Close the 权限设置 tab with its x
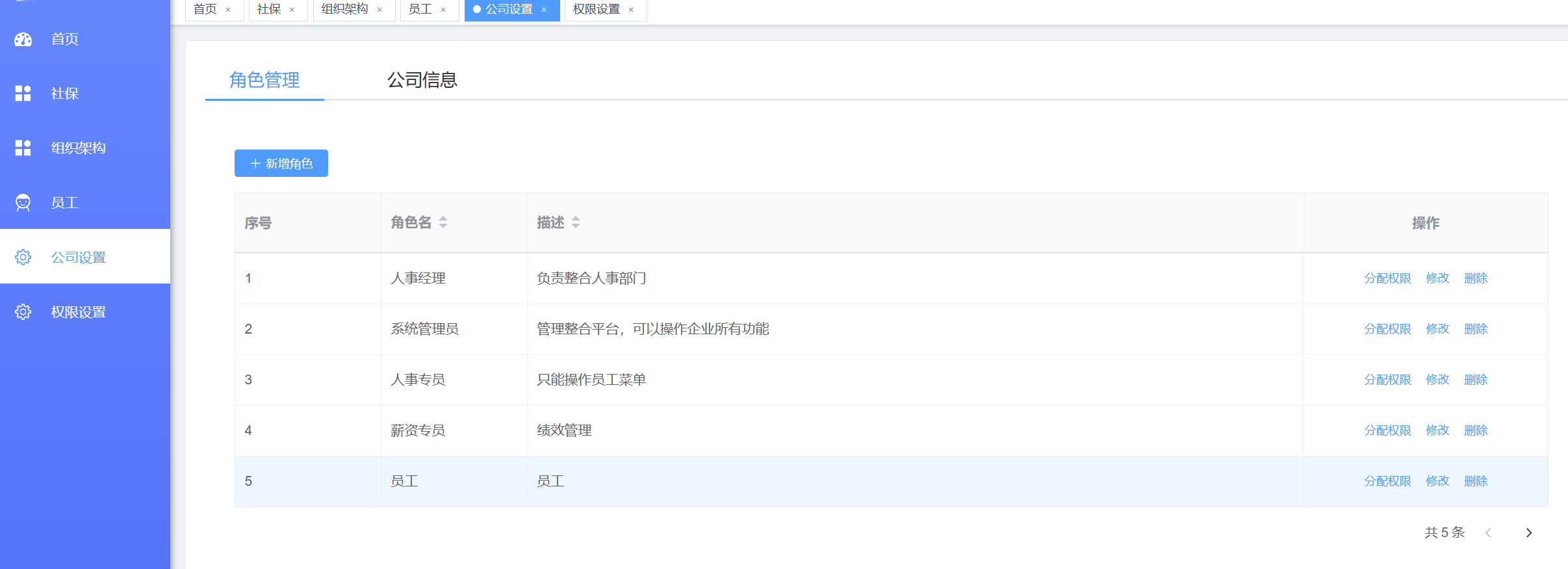Viewport: 1568px width, 569px height. pyautogui.click(x=631, y=10)
